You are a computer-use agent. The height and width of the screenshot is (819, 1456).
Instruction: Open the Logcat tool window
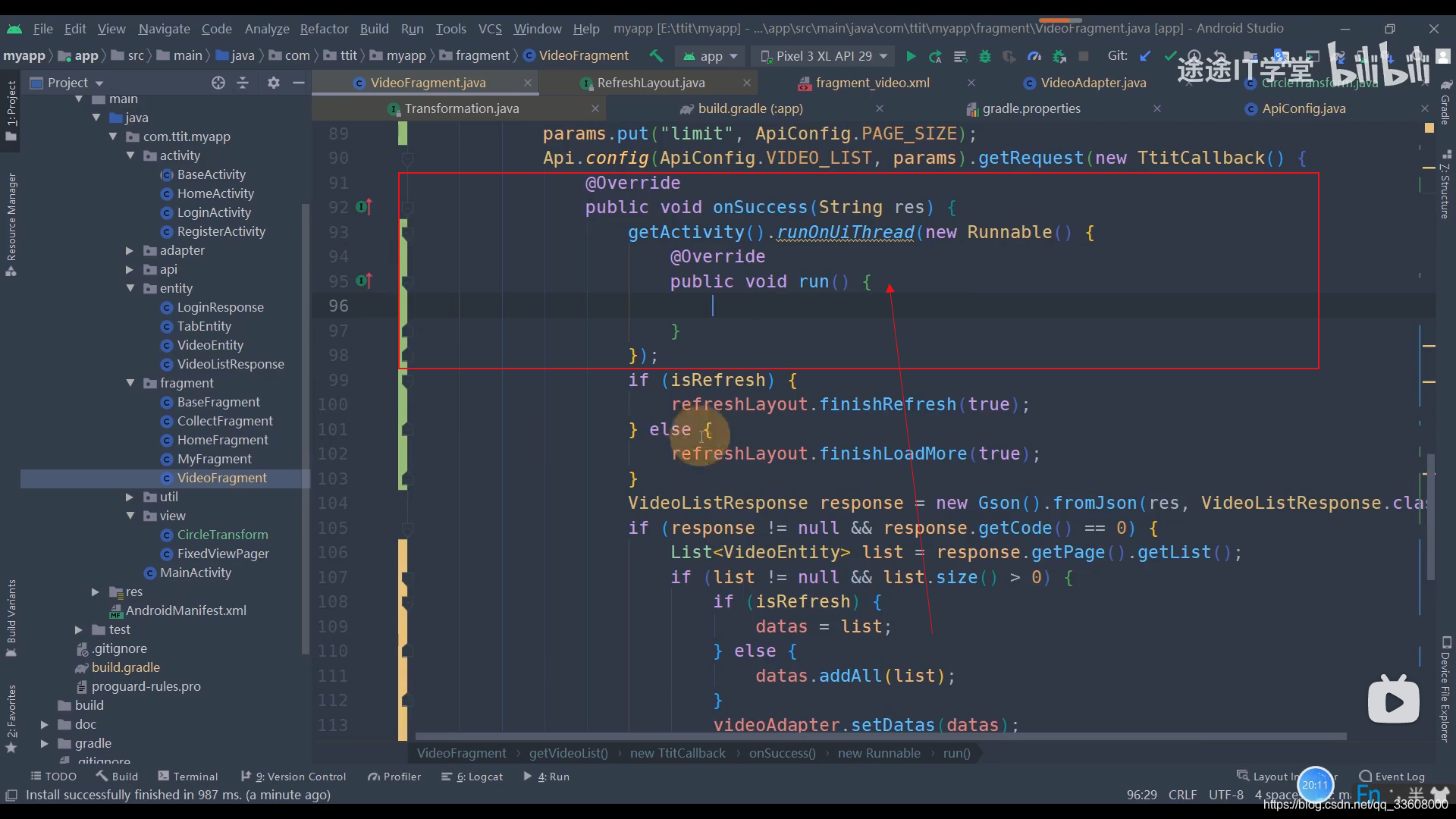pos(472,777)
